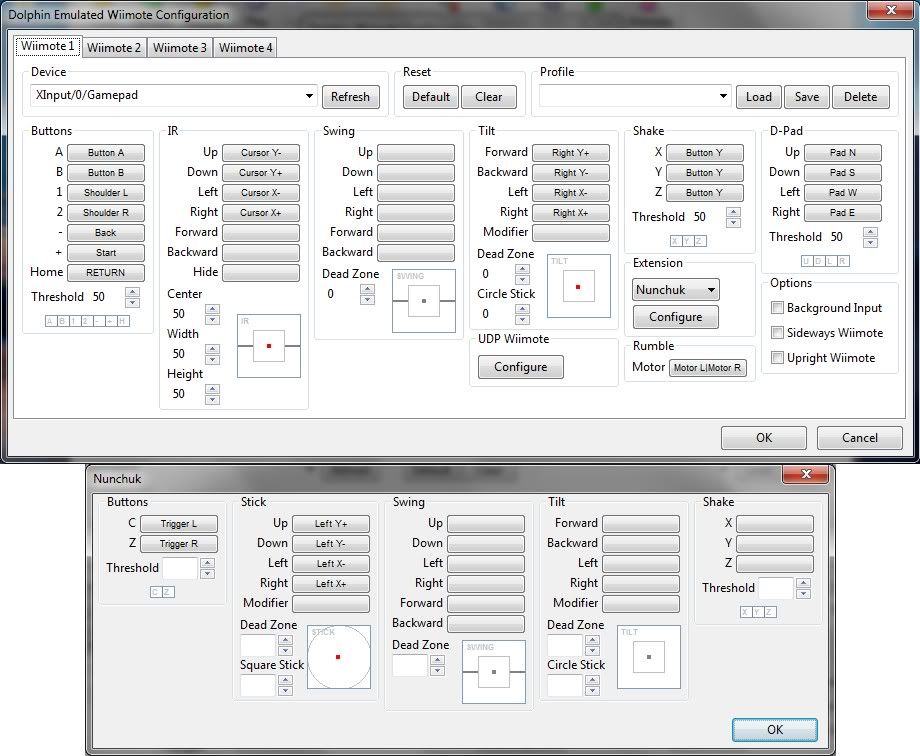The image size is (920, 756).
Task: Click the Wiimote TILT preview box
Action: point(579,286)
